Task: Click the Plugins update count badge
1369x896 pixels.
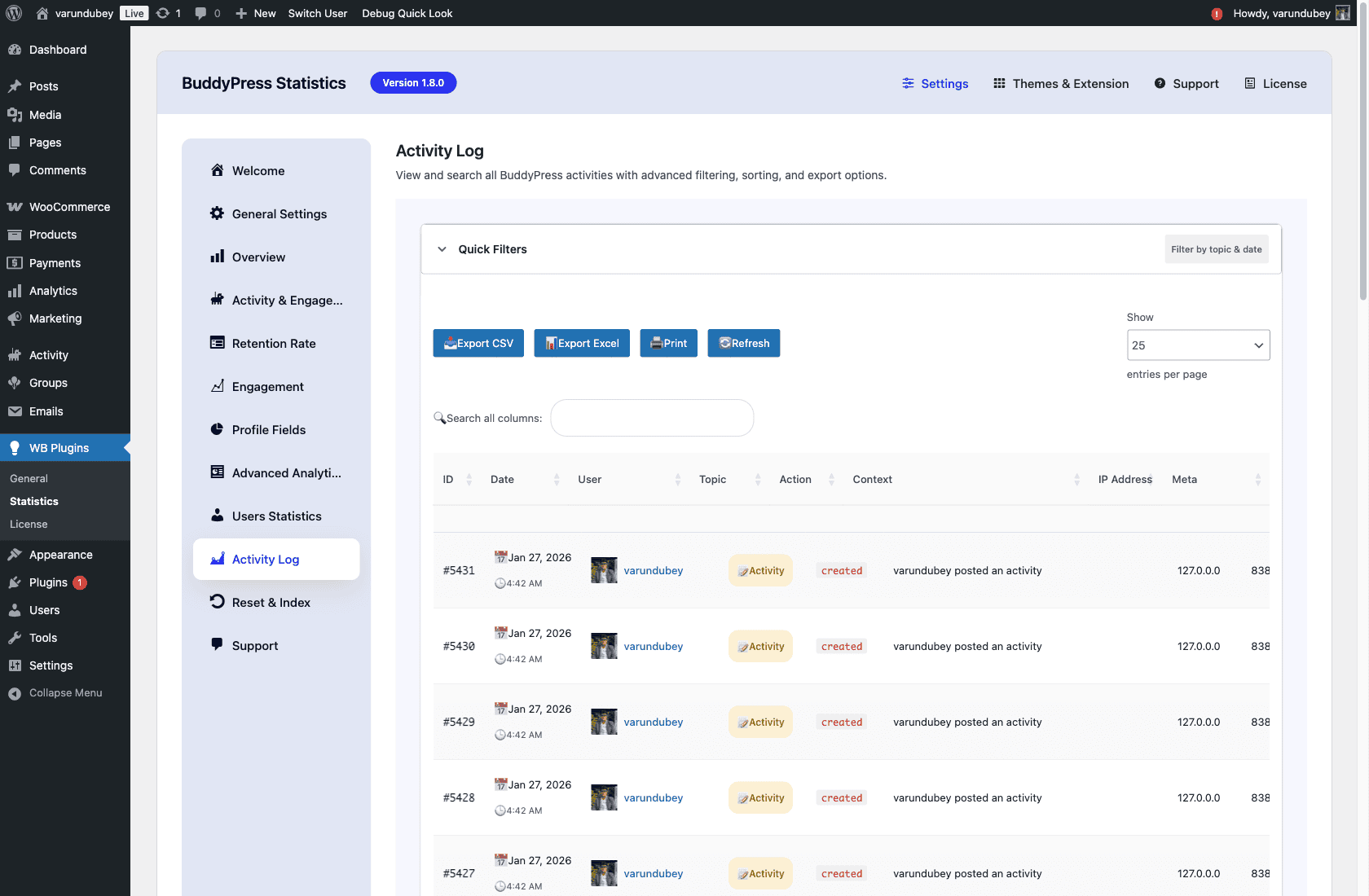Action: point(80,582)
